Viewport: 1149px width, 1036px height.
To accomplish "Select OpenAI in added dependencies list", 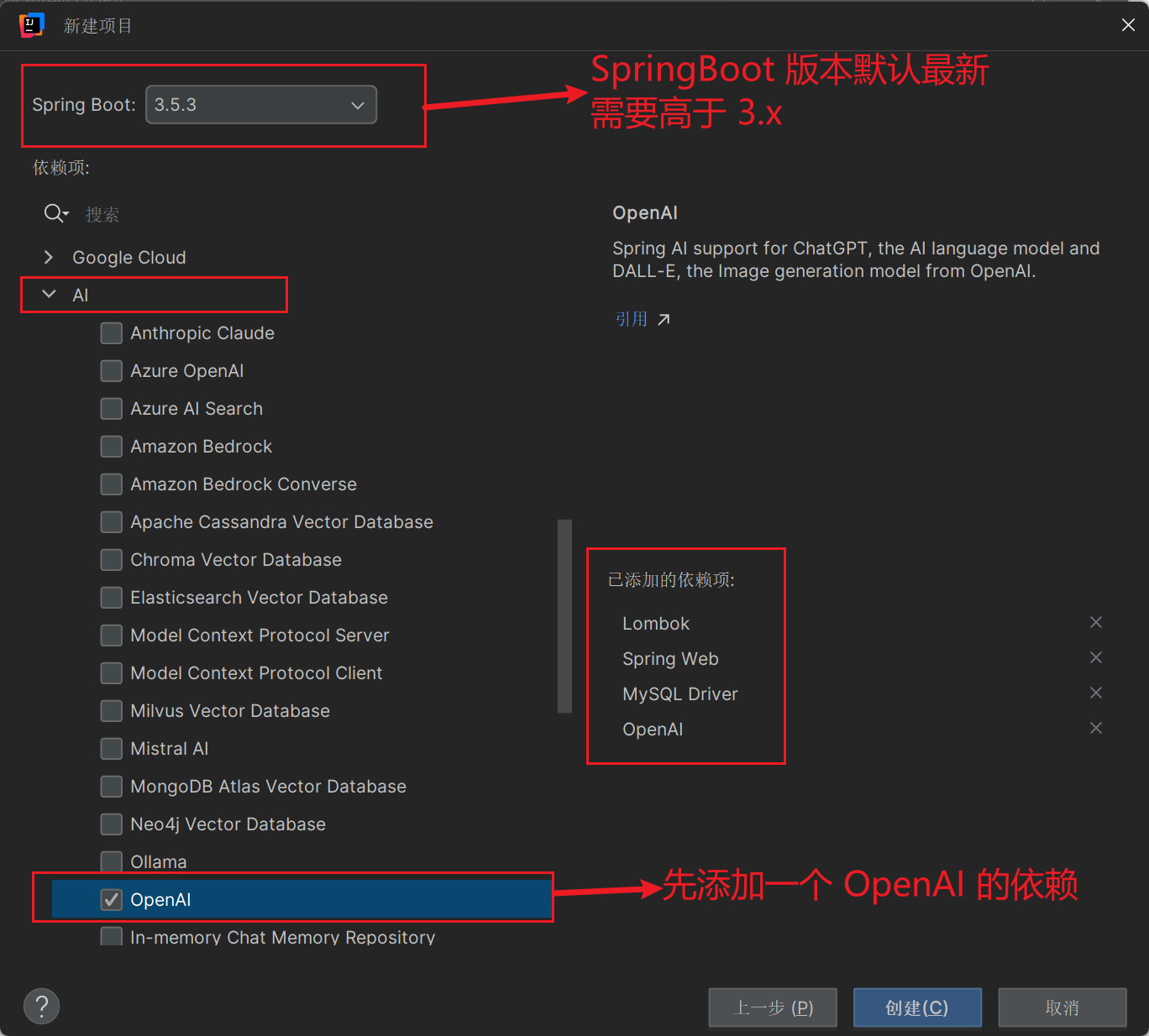I will [653, 730].
